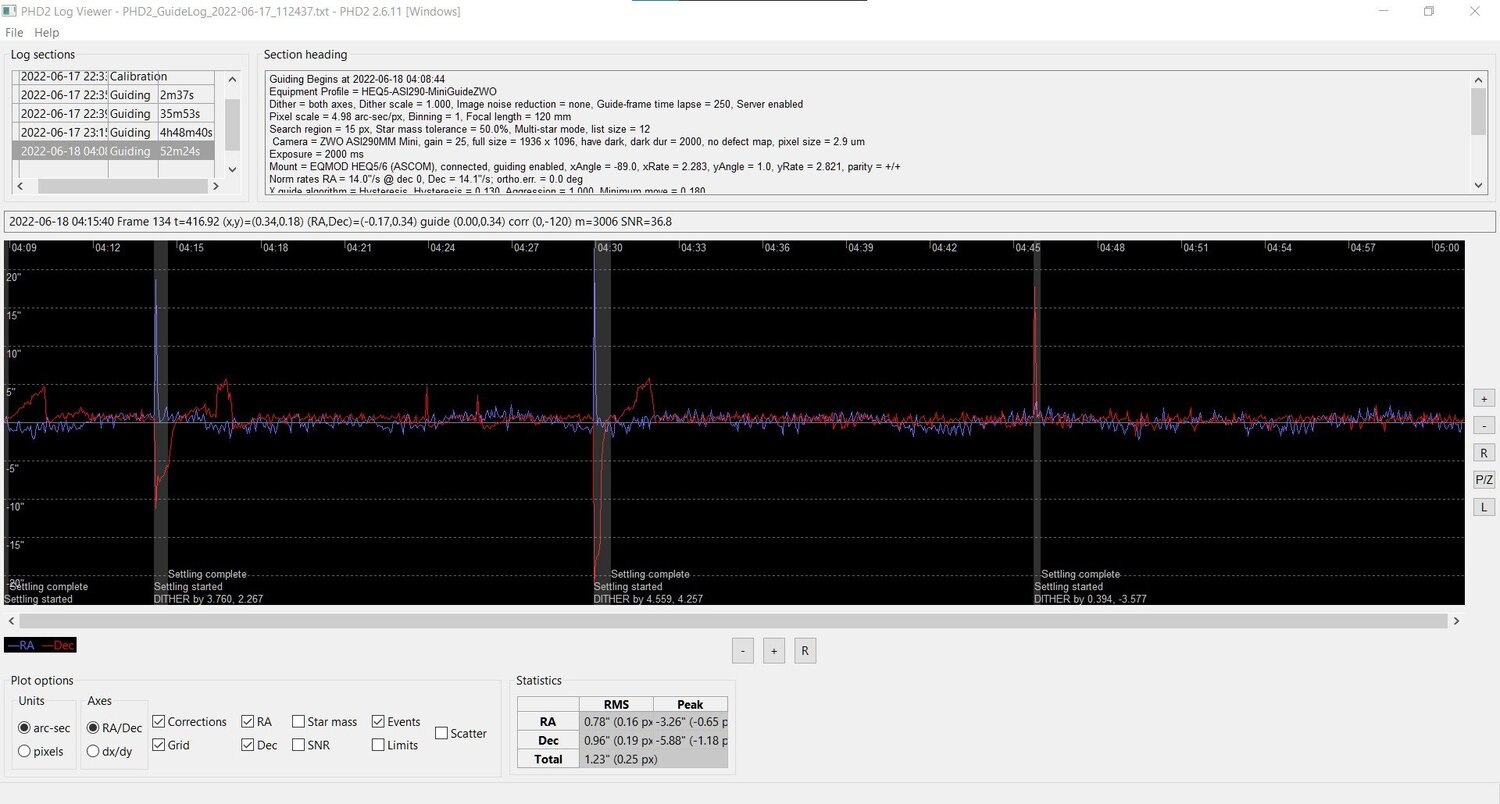Click the Dec peak value -5.88"

pos(690,740)
